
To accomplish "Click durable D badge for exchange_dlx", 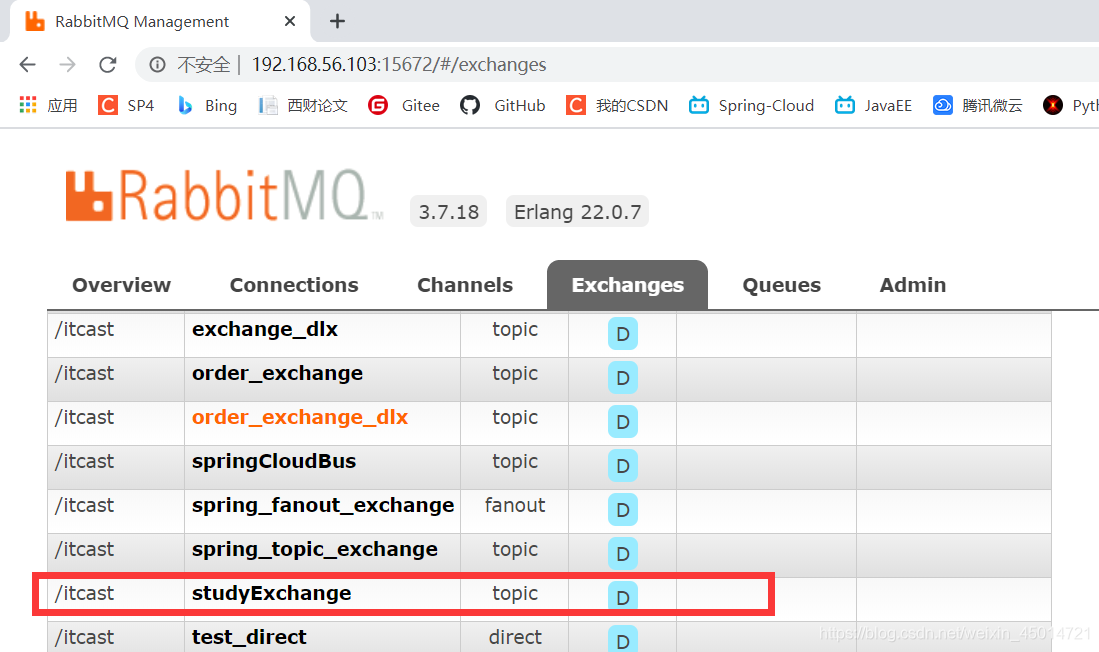I will 622,334.
